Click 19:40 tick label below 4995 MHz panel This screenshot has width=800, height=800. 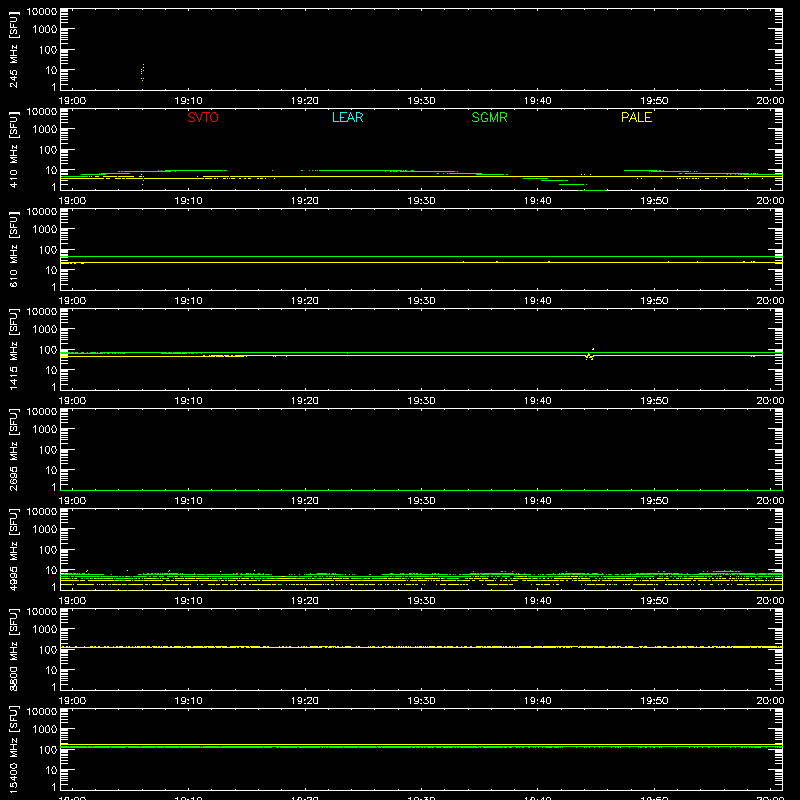[x=538, y=601]
